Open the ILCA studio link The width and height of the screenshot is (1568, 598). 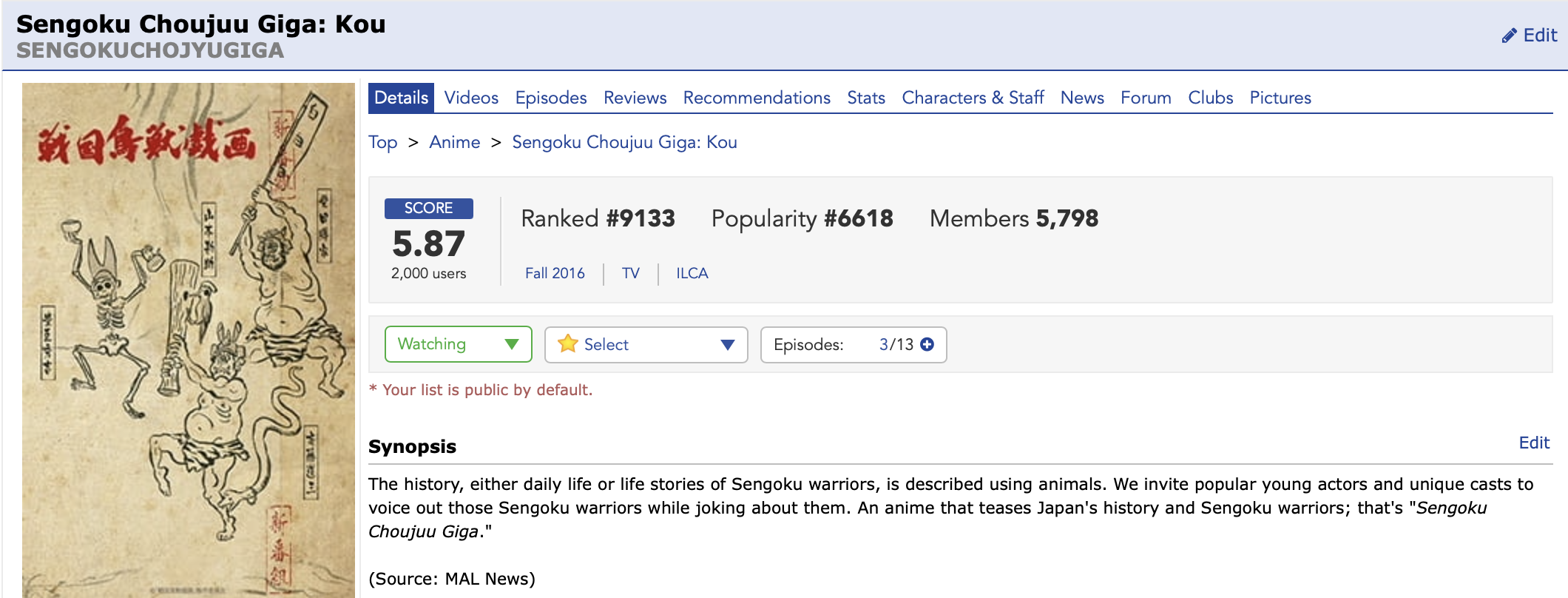coord(692,273)
